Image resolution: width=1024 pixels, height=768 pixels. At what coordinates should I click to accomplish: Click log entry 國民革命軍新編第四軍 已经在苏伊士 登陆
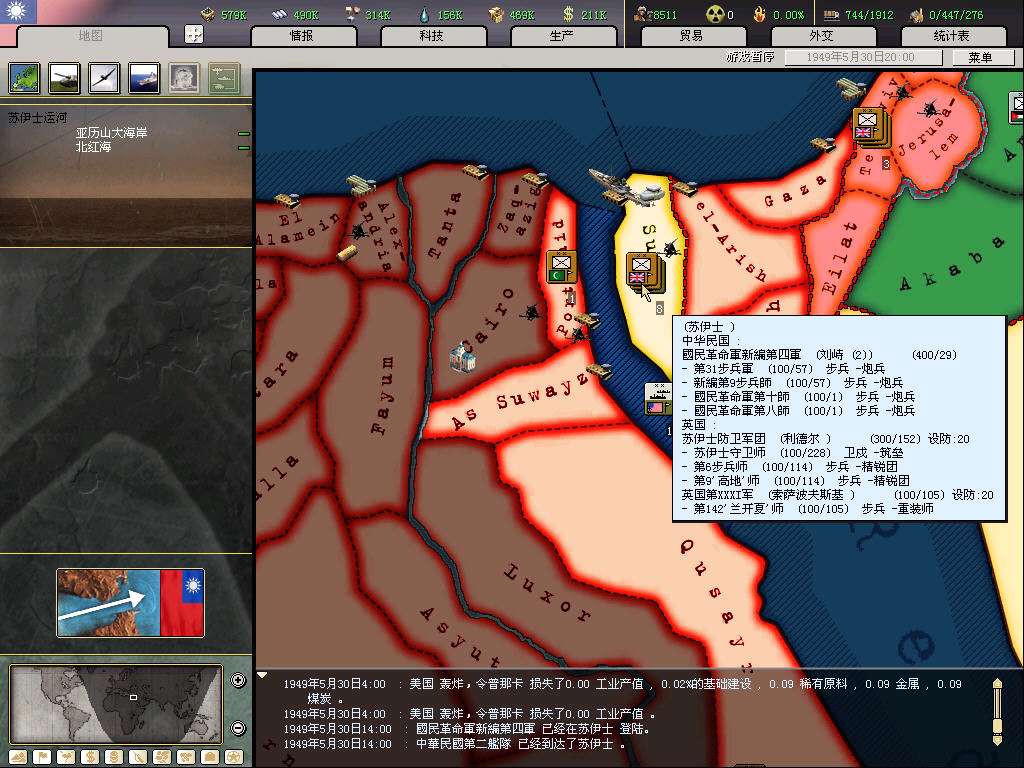[532, 729]
